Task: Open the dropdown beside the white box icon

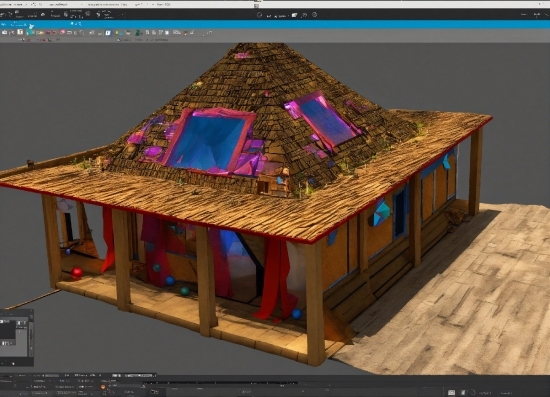Action: click(x=288, y=15)
